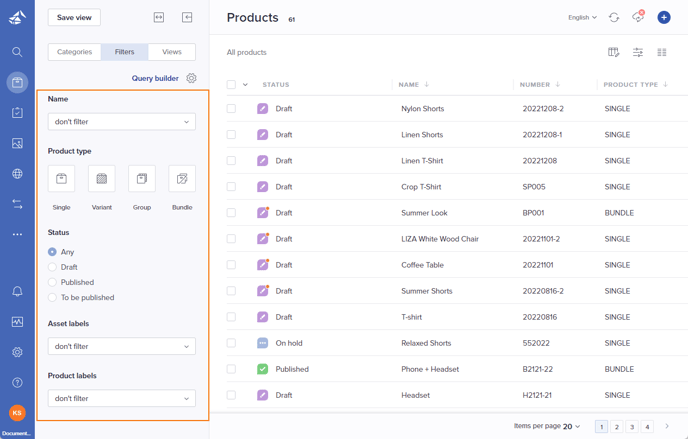Click the search icon in left sidebar
Viewport: 688px width, 439px height.
coord(17,52)
